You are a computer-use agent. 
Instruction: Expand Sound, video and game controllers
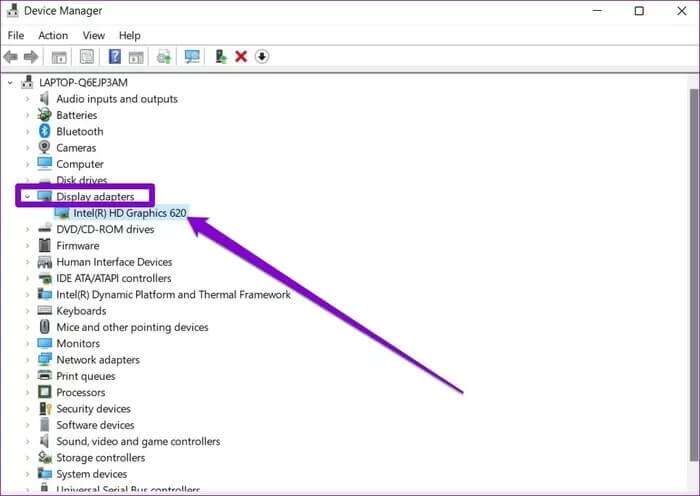pos(27,441)
